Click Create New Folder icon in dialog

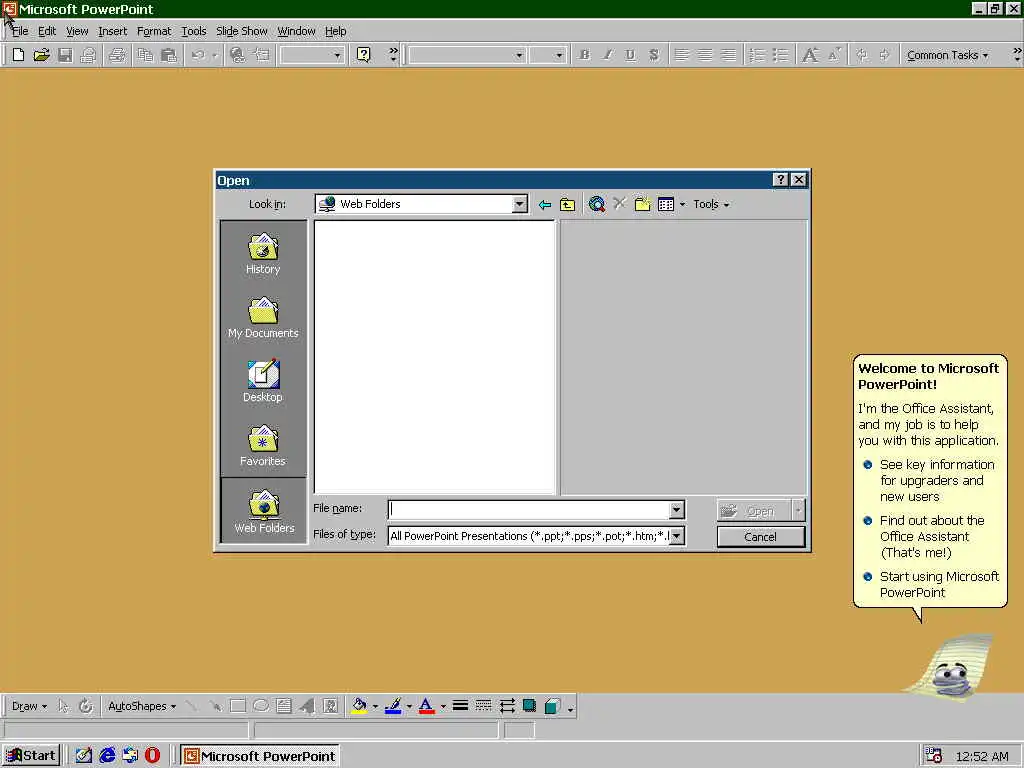[x=643, y=204]
